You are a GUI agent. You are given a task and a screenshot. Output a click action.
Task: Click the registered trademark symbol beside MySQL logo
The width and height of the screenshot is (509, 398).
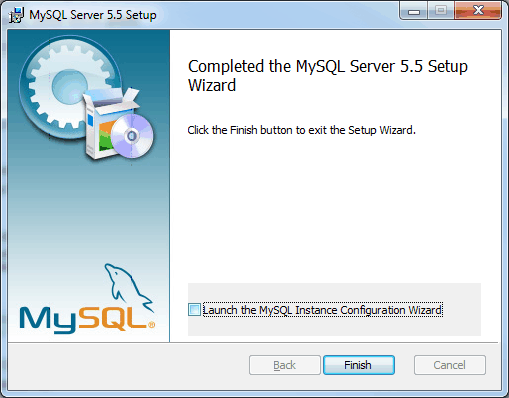151,325
